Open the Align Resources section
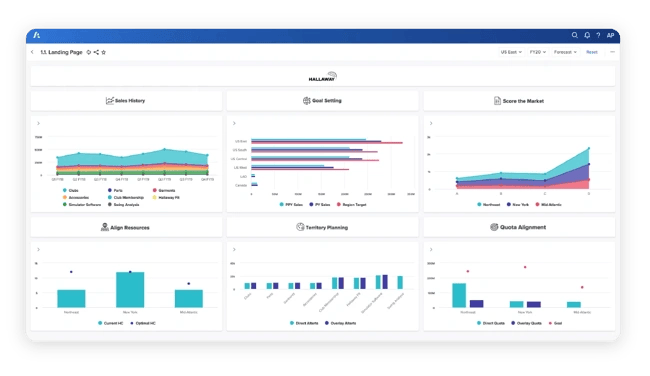Screen dimensions: 650x376 pyautogui.click(x=126, y=227)
